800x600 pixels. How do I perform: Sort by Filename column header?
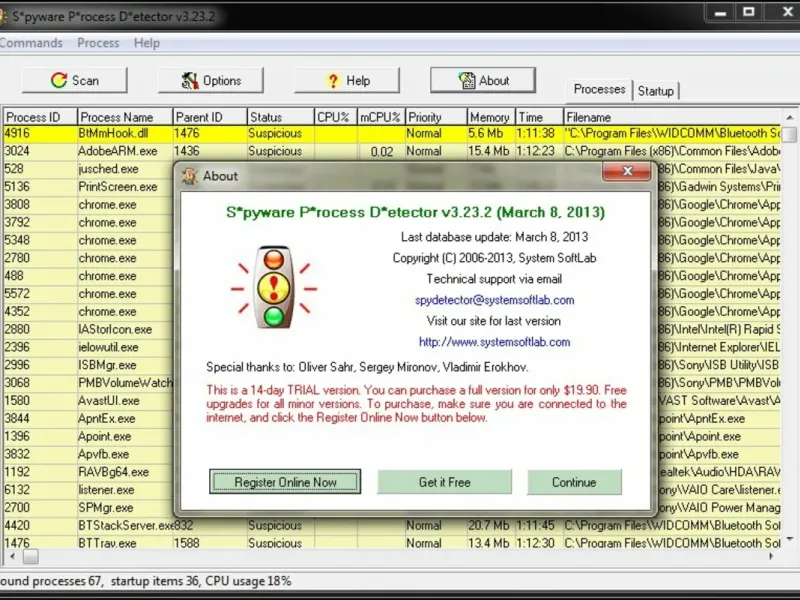672,117
